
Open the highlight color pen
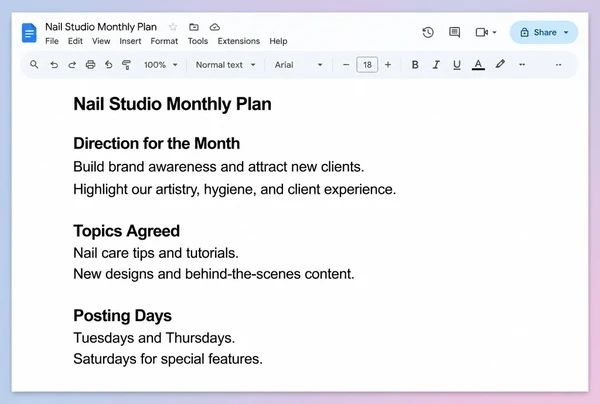(500, 64)
